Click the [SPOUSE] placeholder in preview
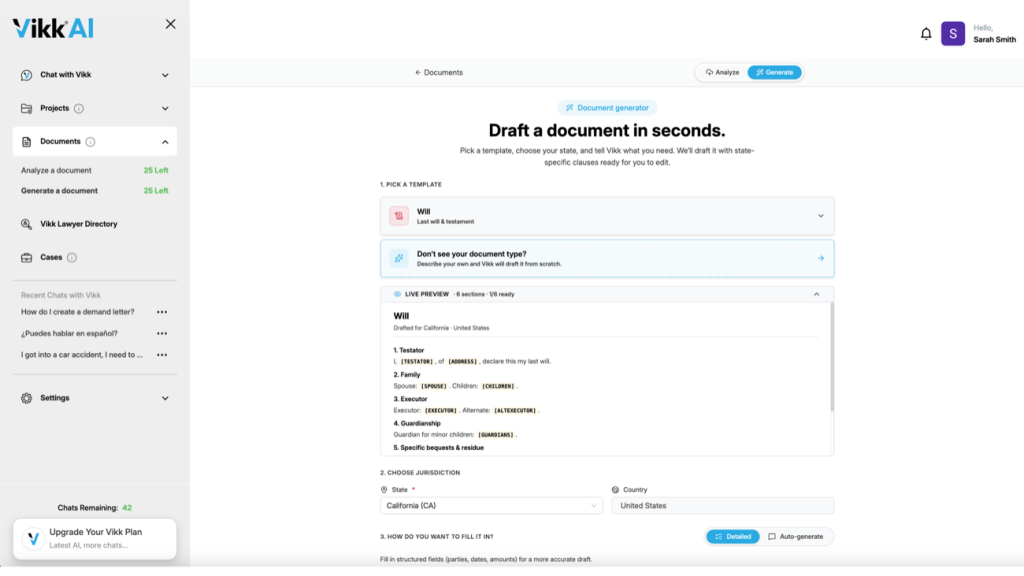The width and height of the screenshot is (1024, 576). tap(434, 387)
